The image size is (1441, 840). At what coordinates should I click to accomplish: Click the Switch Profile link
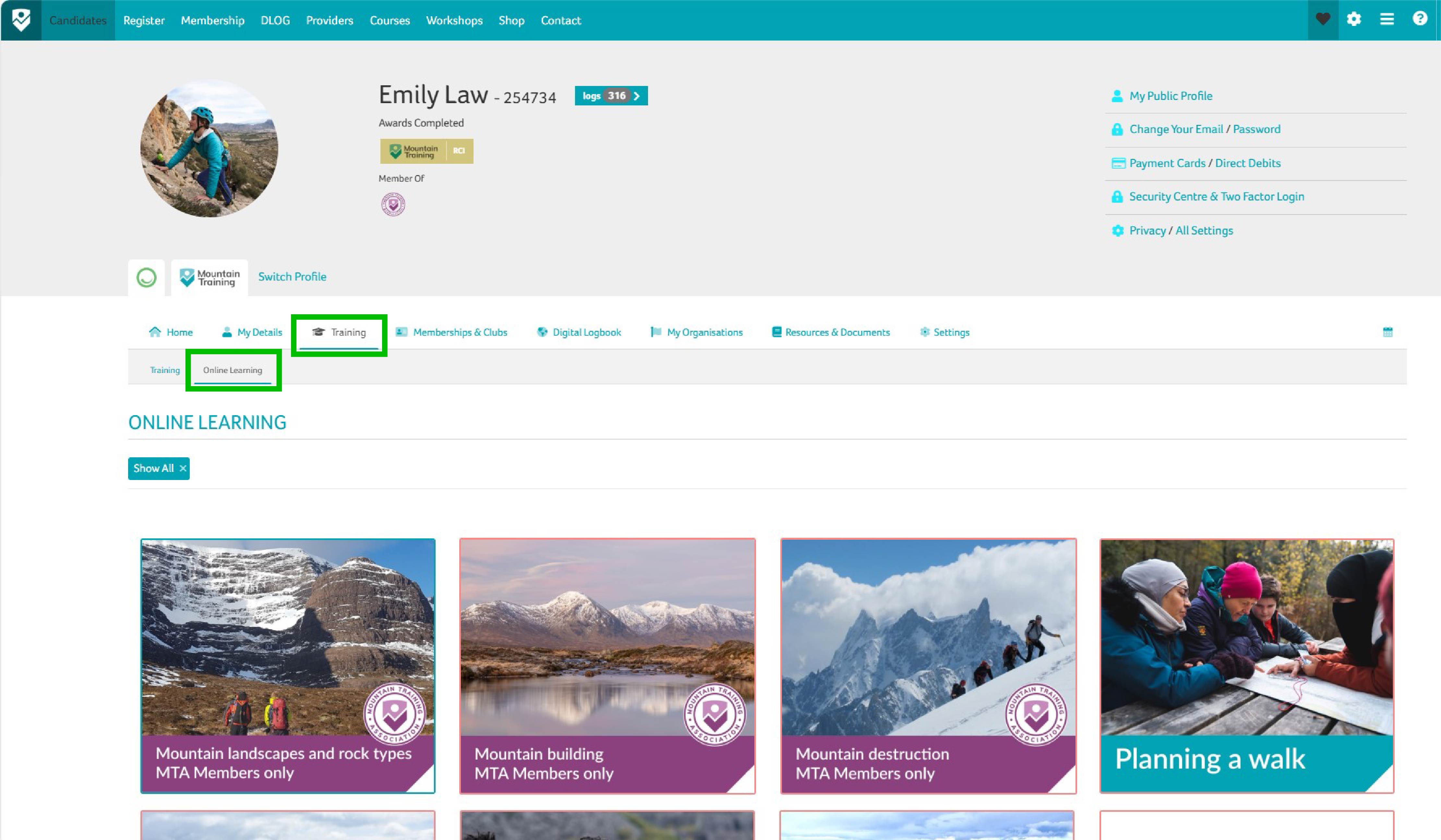coord(292,276)
